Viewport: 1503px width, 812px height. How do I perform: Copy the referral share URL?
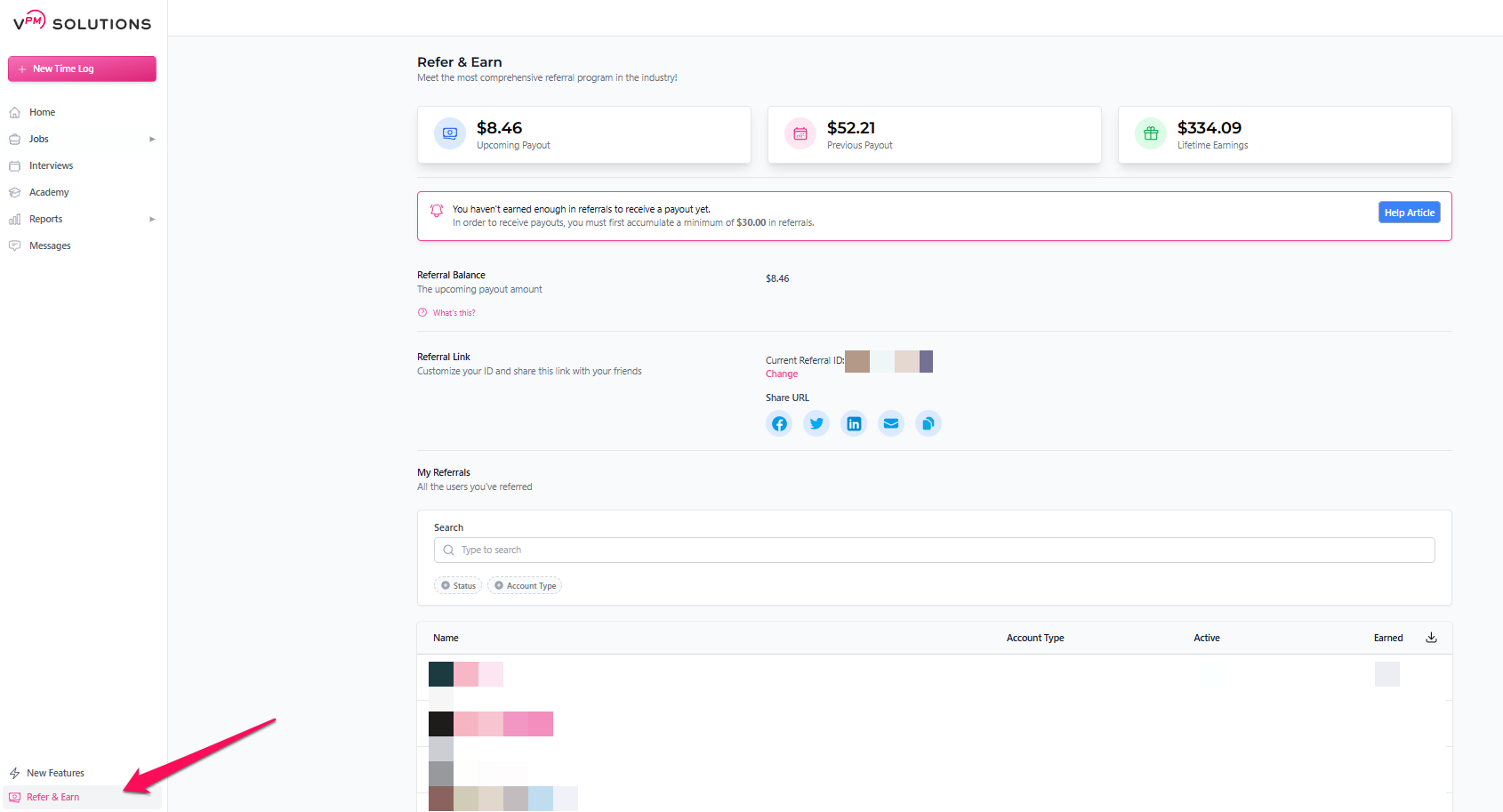coord(928,423)
